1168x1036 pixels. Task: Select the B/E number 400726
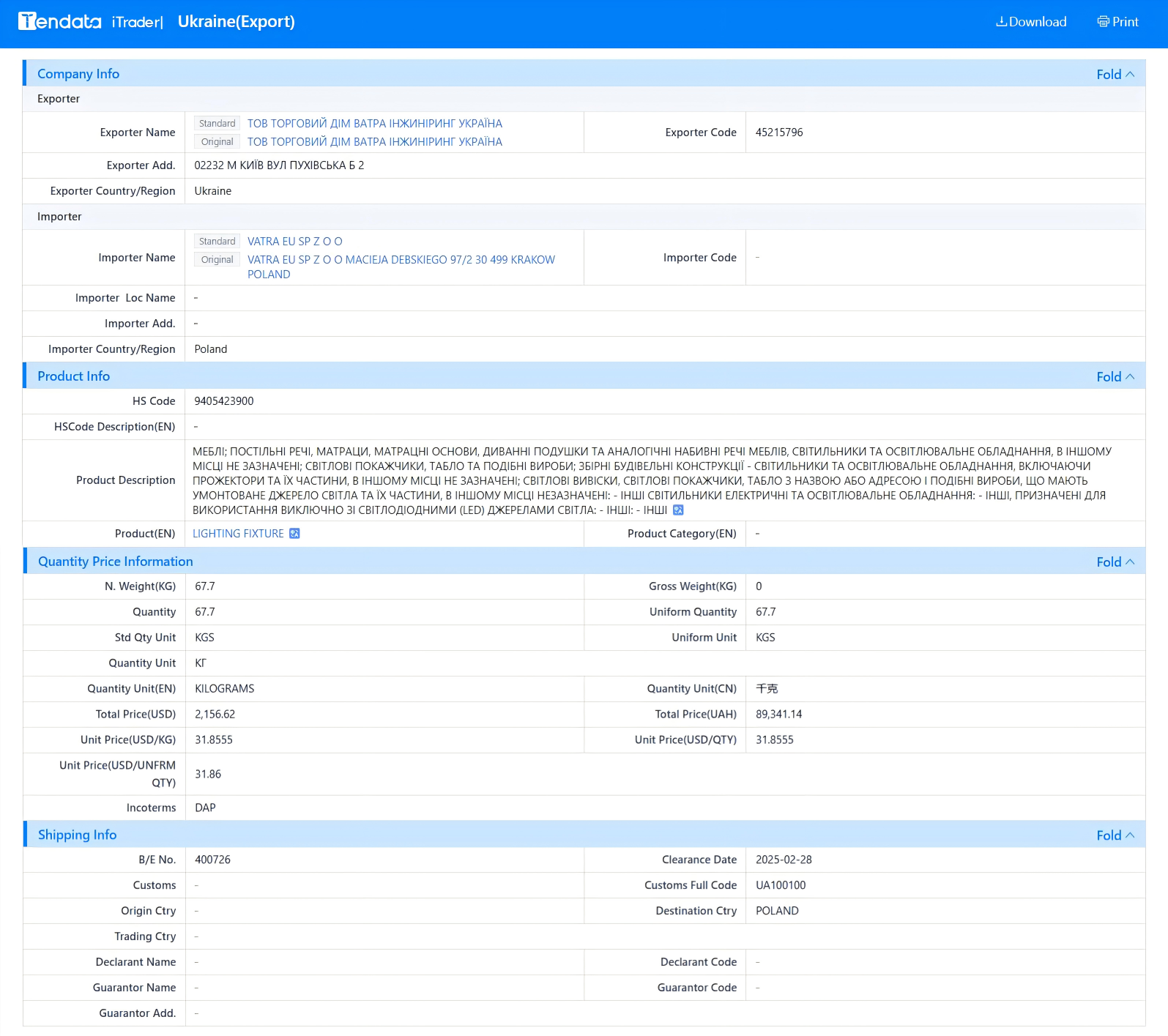click(212, 860)
